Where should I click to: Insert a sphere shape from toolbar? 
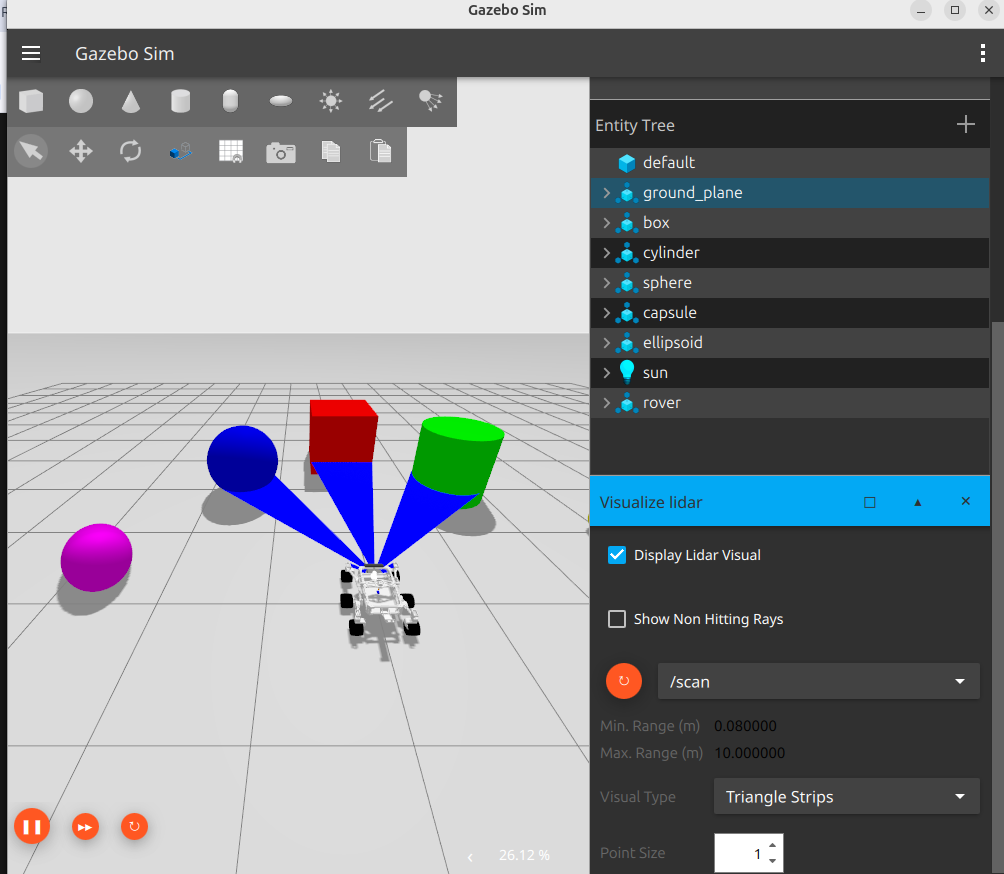(81, 101)
